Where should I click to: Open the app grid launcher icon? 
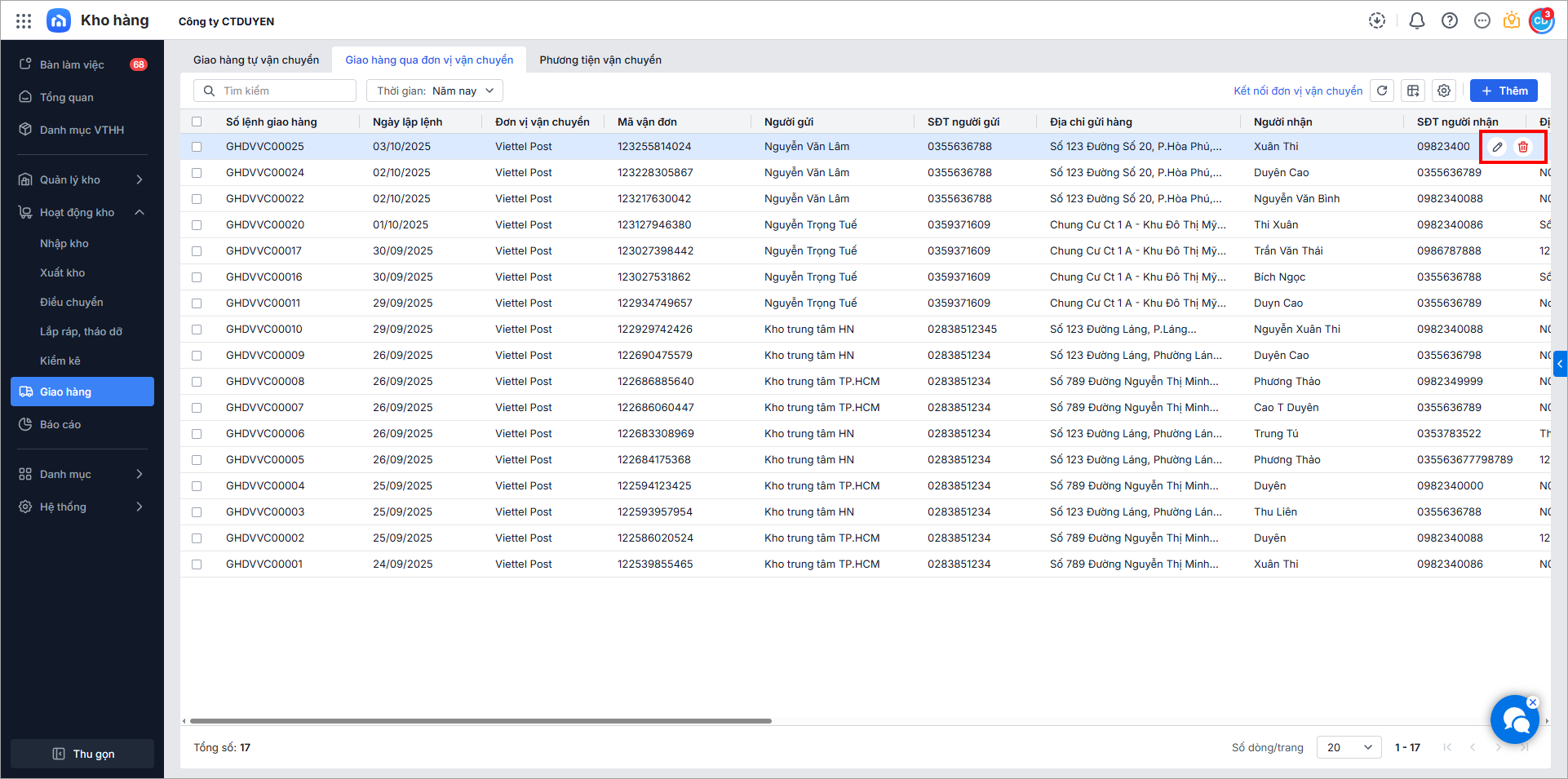[x=24, y=21]
